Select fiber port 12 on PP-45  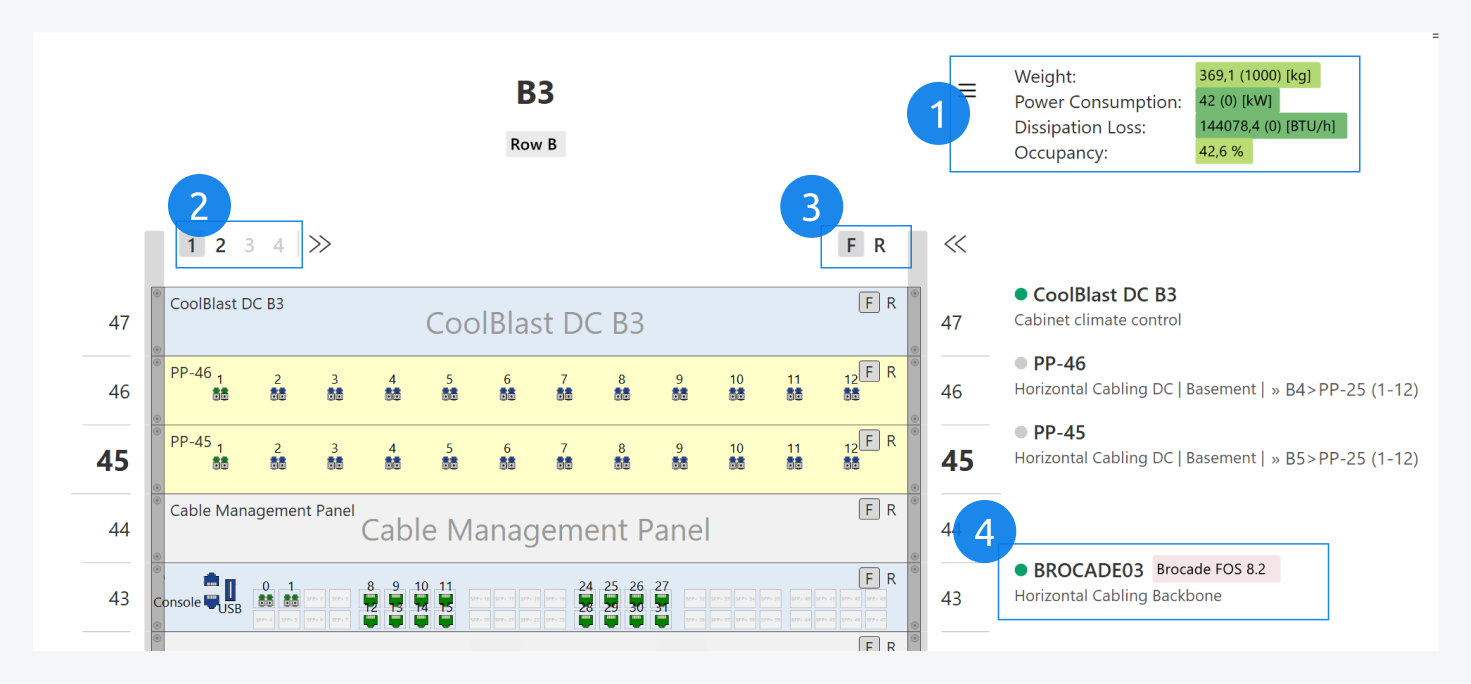851,463
